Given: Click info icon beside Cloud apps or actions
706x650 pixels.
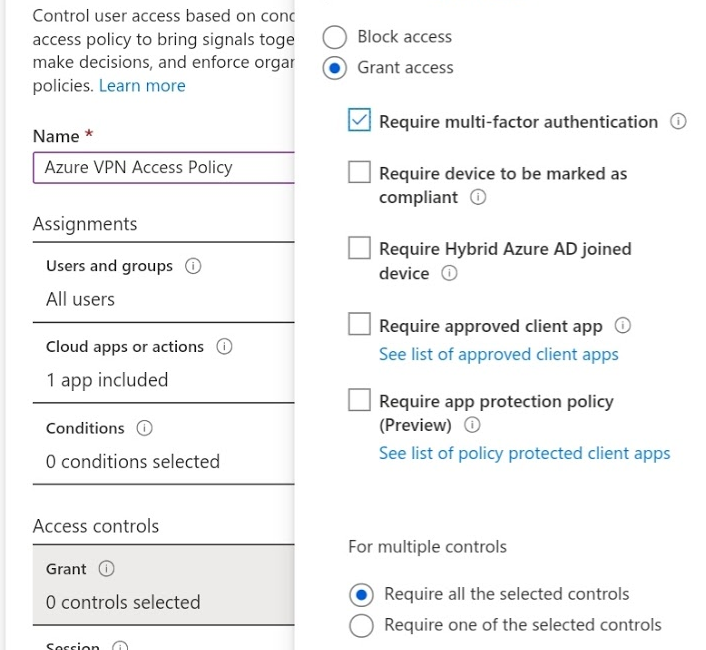Looking at the screenshot, I should click(224, 347).
